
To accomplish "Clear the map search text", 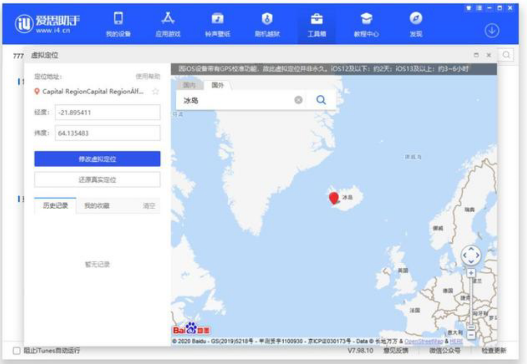I will tap(298, 100).
